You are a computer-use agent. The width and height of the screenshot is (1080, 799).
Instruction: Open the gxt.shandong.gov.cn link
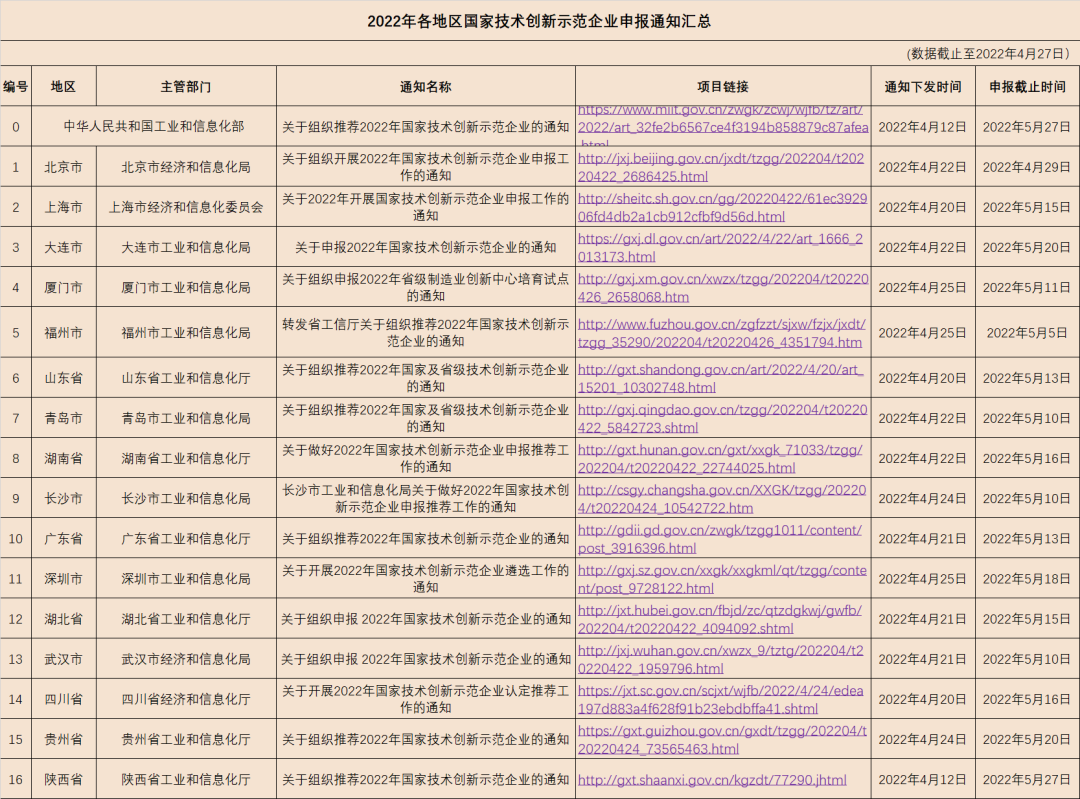pyautogui.click(x=720, y=378)
